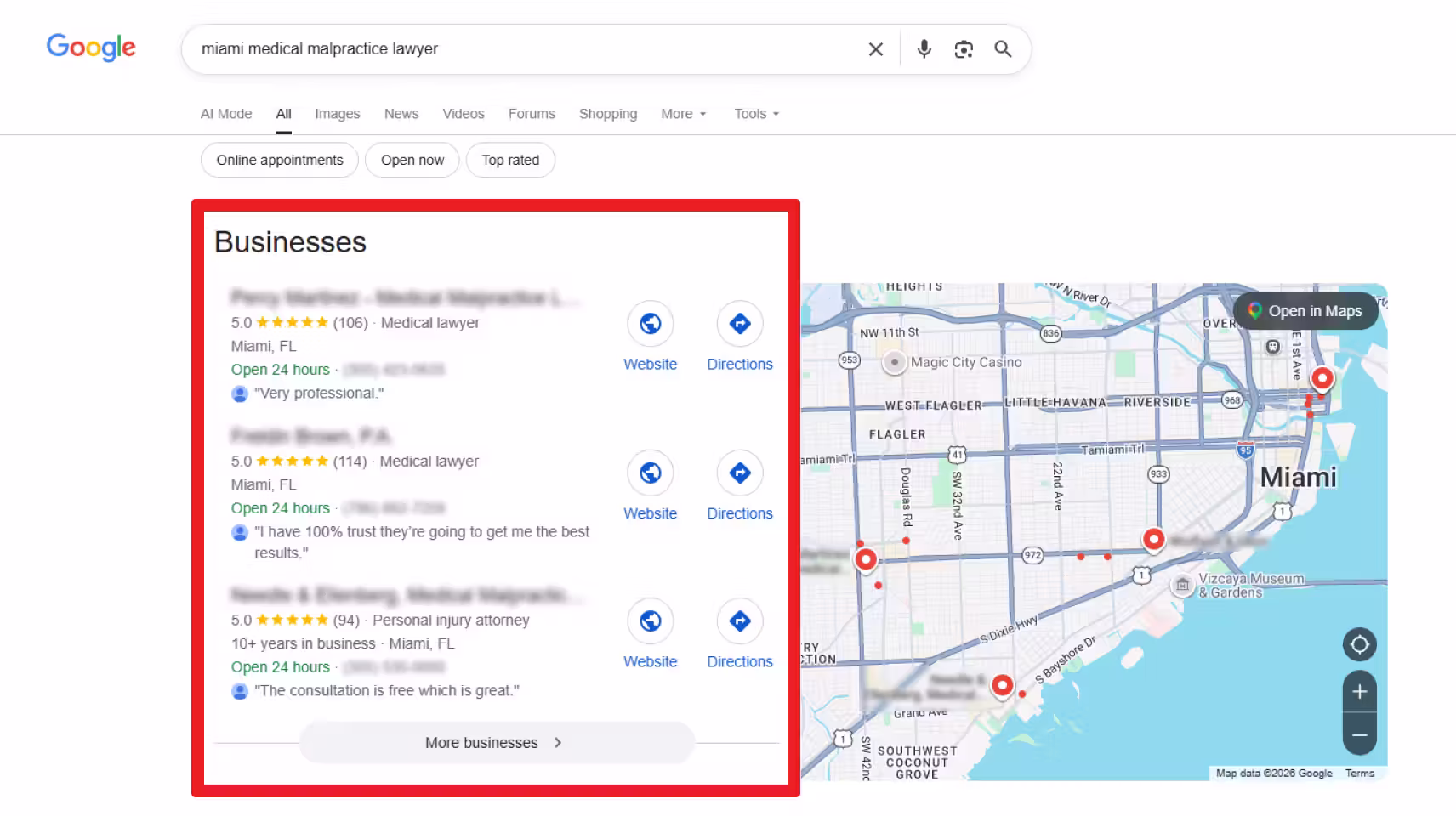Screen dimensions: 1456x816
Task: Submit search with the magnifying glass icon
Action: [1004, 49]
